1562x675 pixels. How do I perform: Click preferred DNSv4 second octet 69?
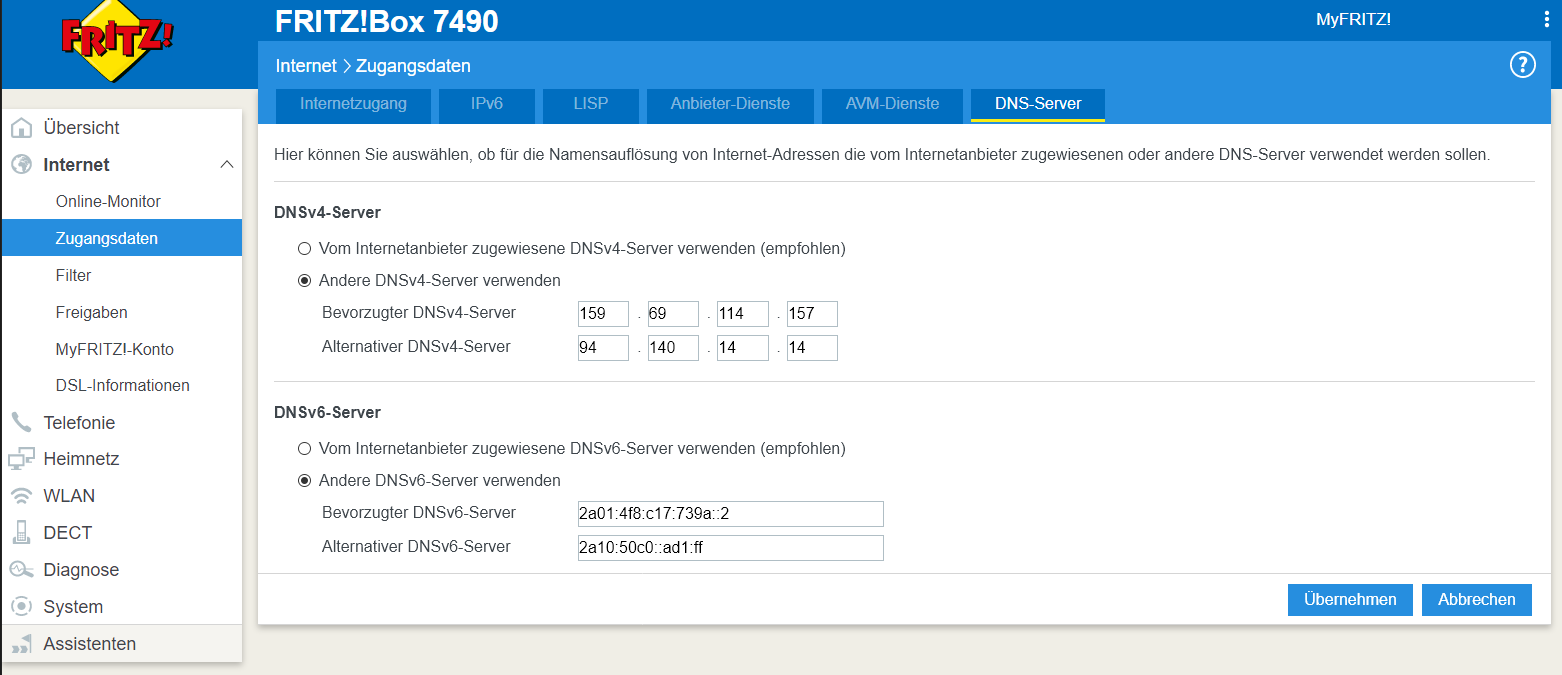pos(673,314)
